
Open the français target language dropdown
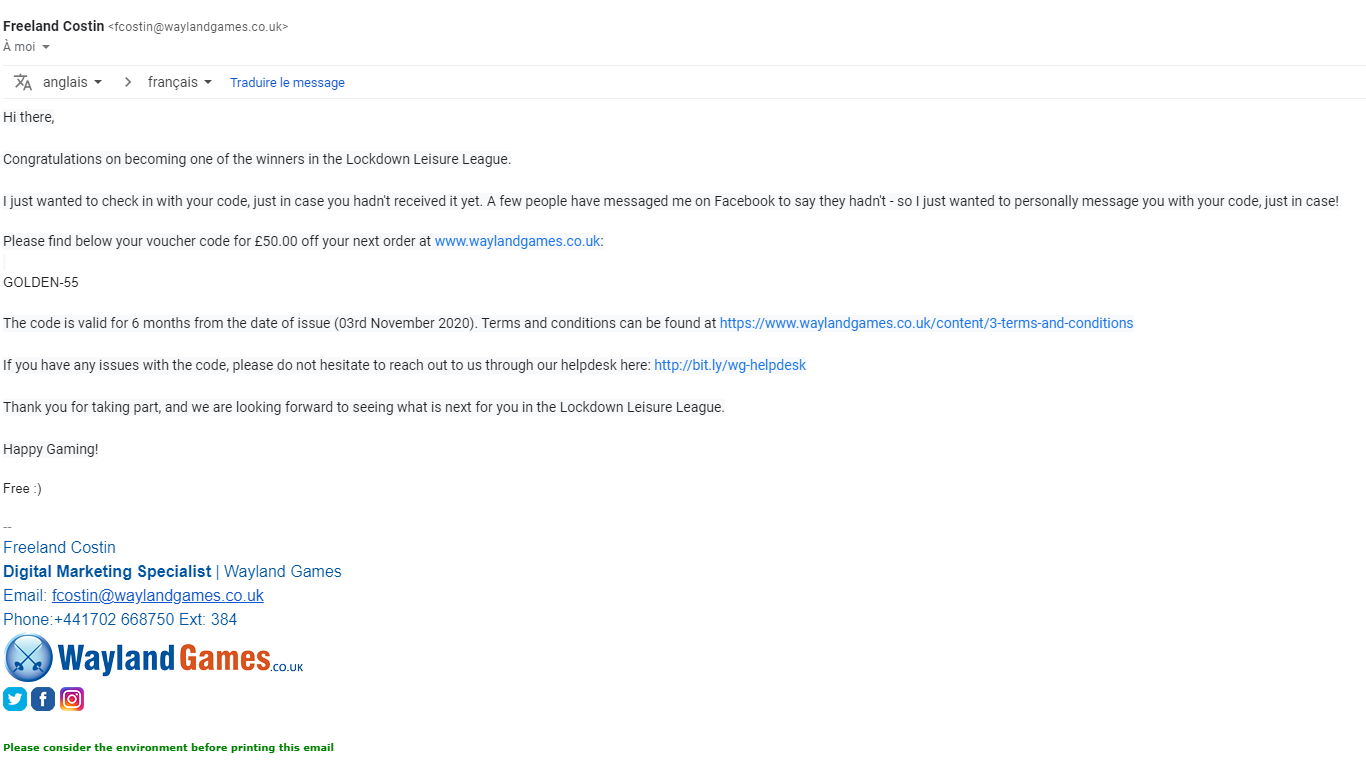180,82
